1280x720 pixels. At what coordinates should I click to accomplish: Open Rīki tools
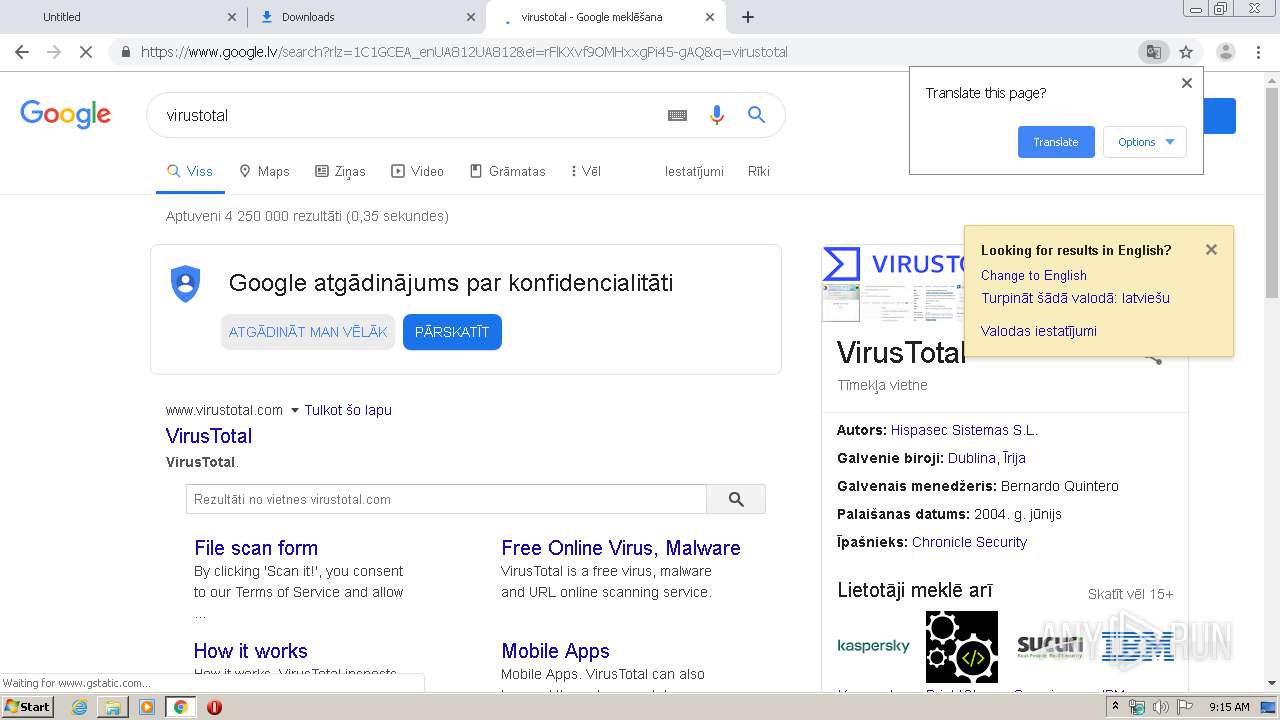pyautogui.click(x=759, y=171)
